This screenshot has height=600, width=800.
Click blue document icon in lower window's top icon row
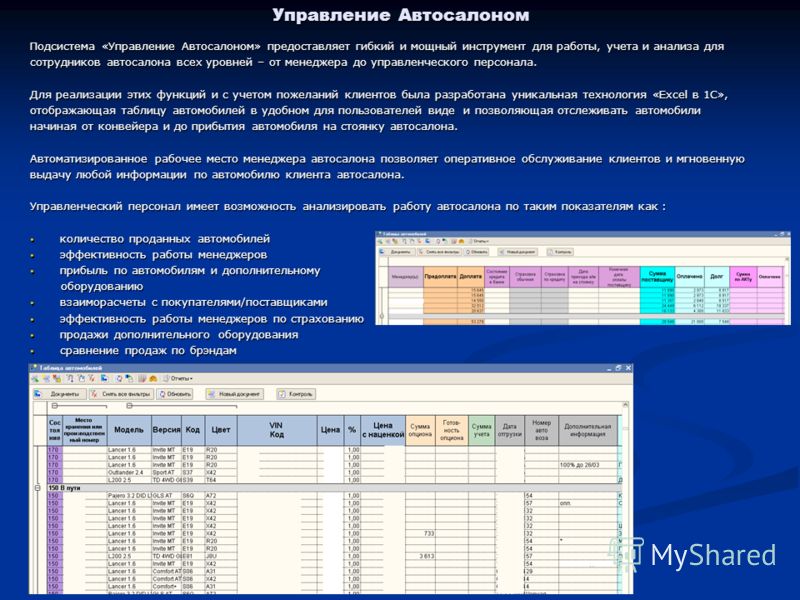(104, 379)
